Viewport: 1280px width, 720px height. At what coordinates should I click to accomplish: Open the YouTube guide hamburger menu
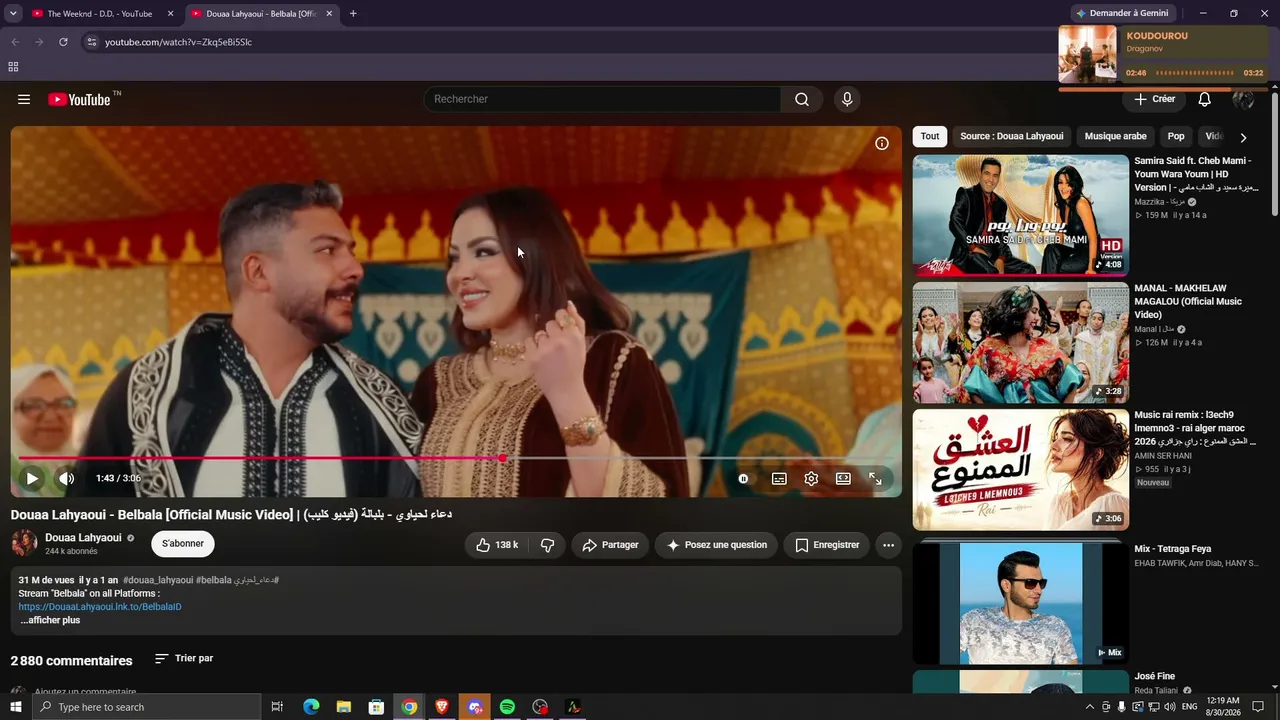coord(24,99)
